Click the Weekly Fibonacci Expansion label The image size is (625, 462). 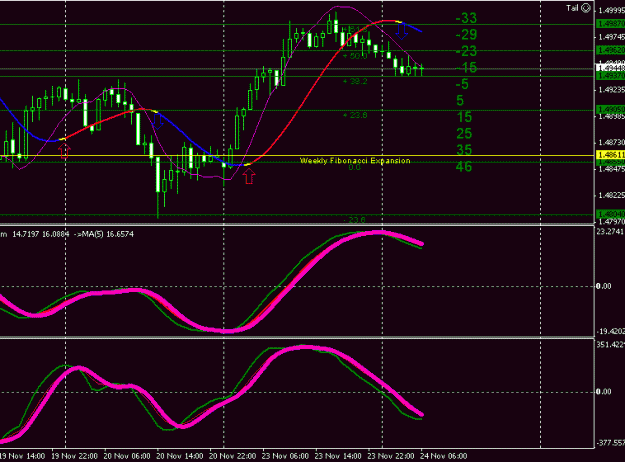(x=355, y=161)
